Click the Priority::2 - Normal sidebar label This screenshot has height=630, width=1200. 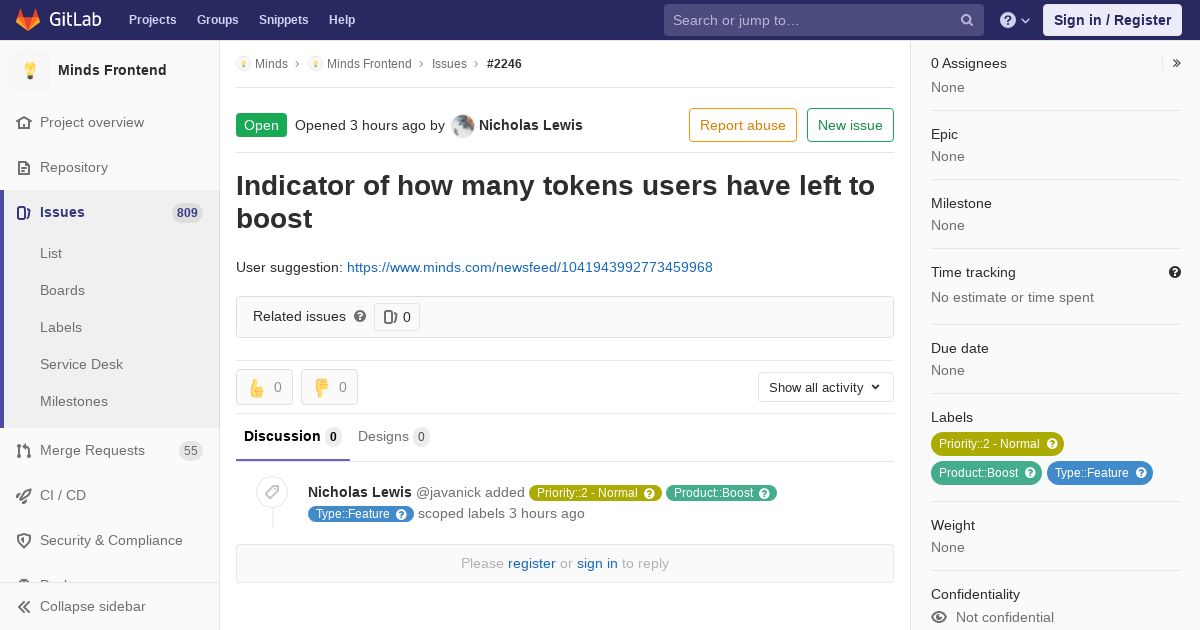coord(988,444)
